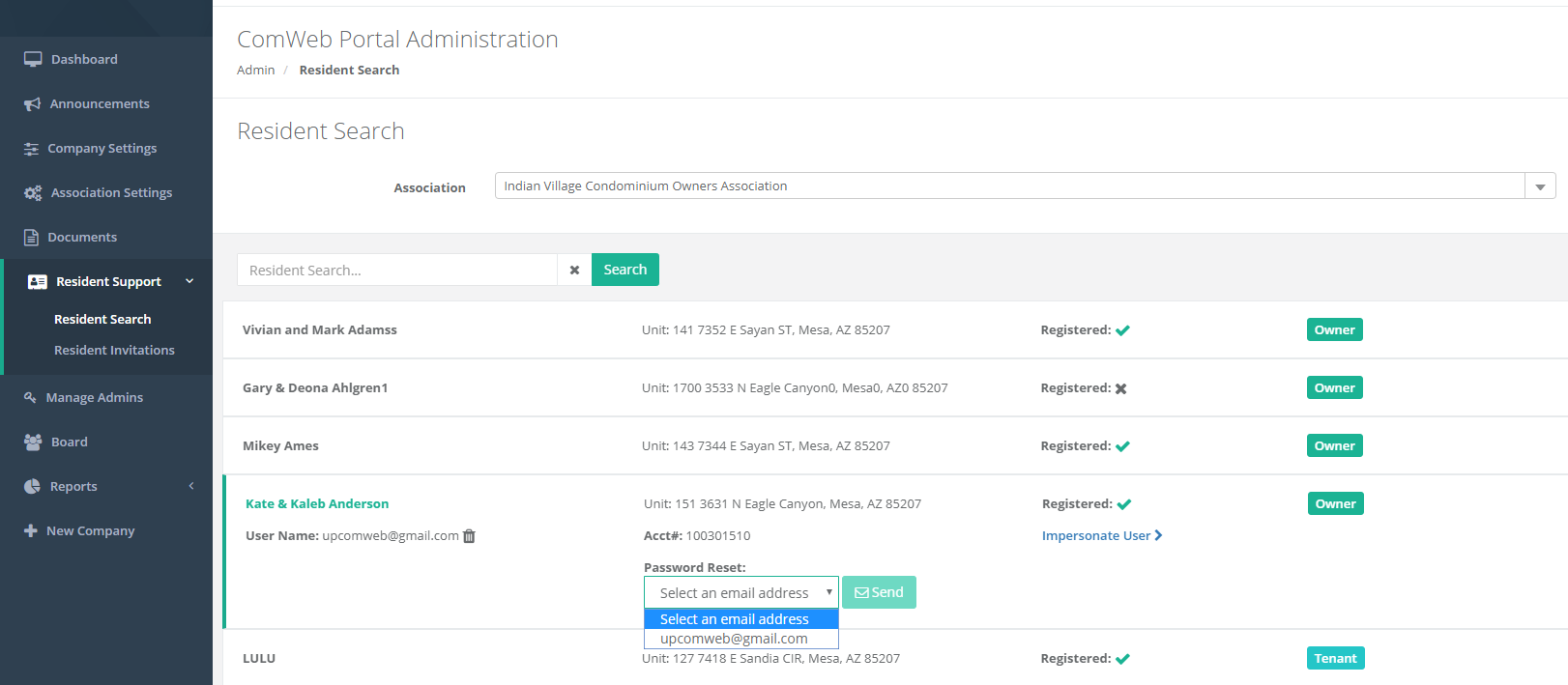Select Resident Search in the sidebar

[x=102, y=319]
